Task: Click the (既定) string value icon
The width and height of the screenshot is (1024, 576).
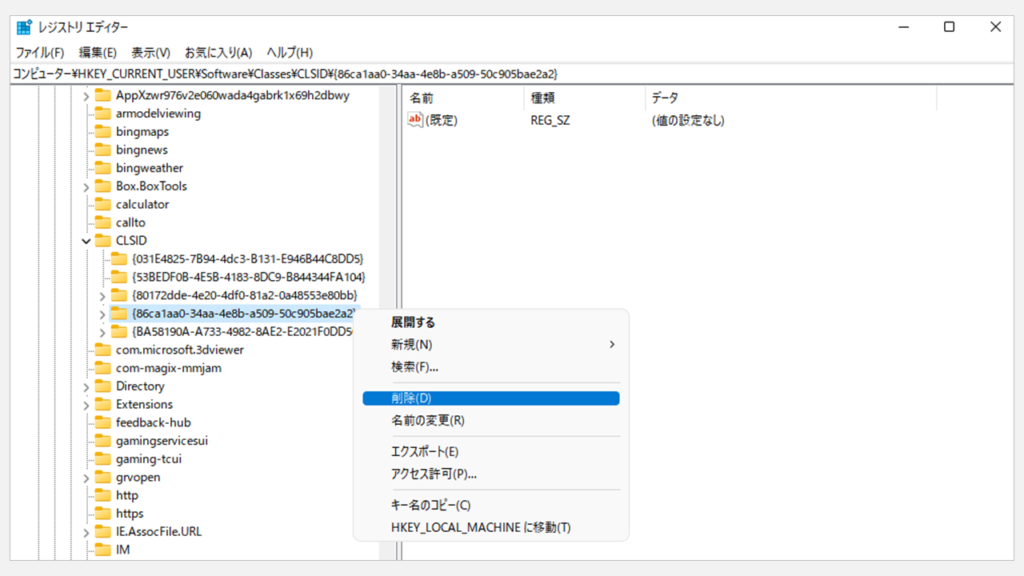Action: click(x=416, y=120)
